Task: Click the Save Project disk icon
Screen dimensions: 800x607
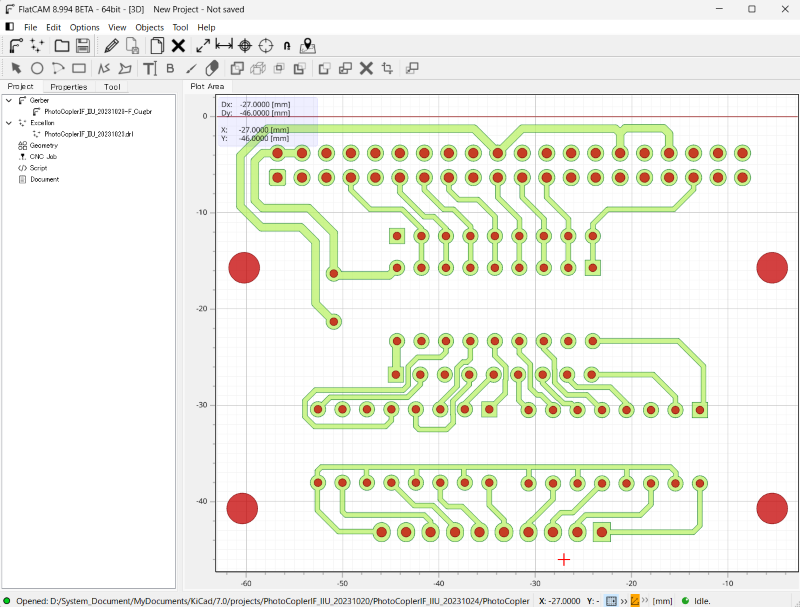Action: 83,46
